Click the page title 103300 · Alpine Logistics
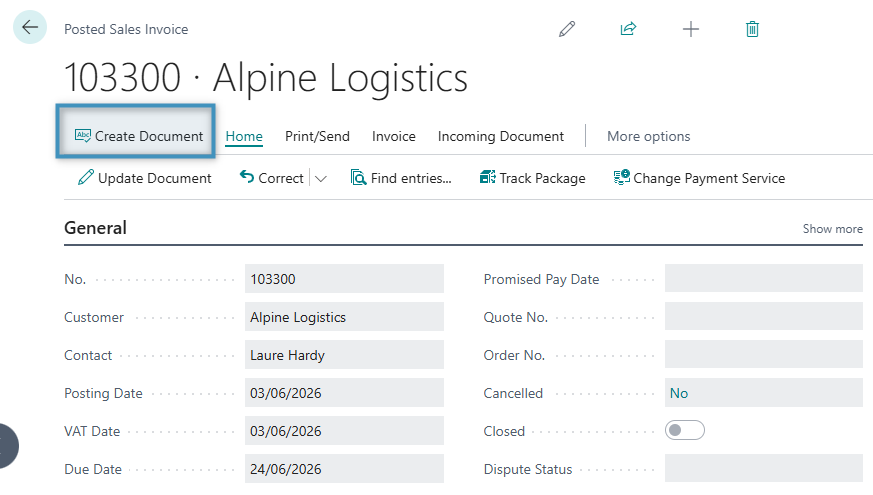 [x=266, y=77]
